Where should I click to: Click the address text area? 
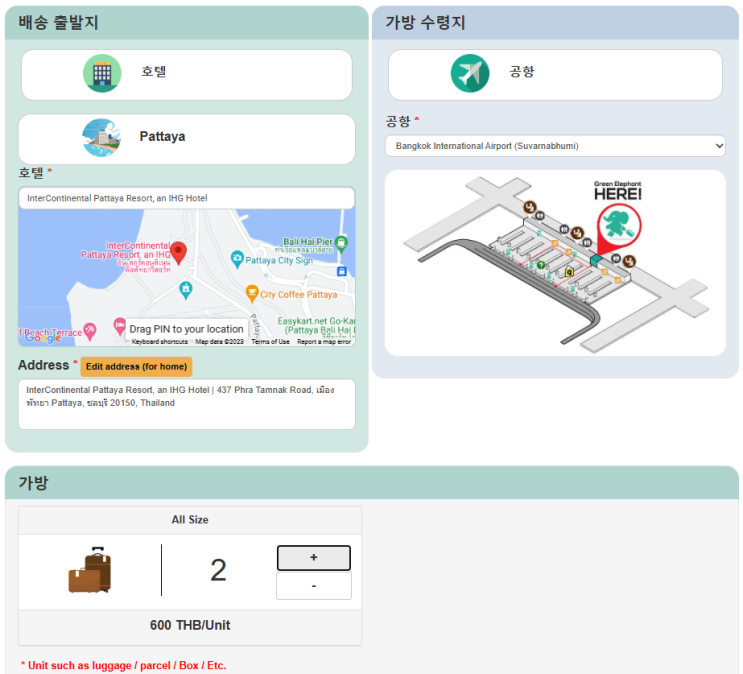pos(187,404)
